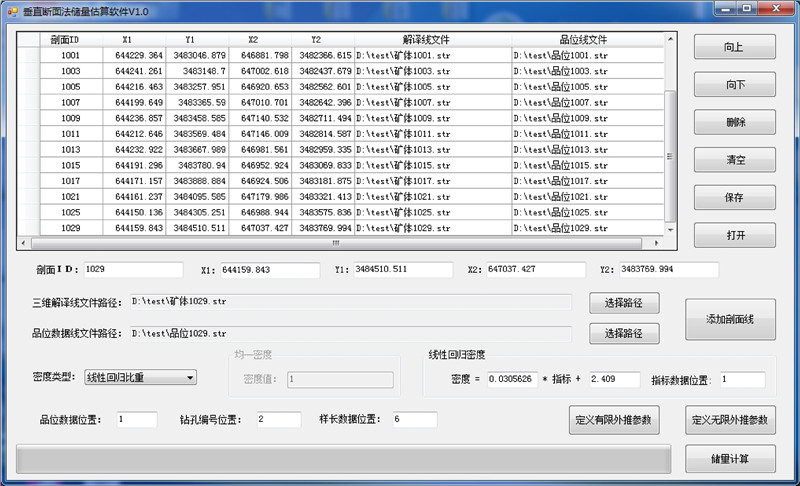Focus the 钻孔编号位置 input field

click(276, 420)
